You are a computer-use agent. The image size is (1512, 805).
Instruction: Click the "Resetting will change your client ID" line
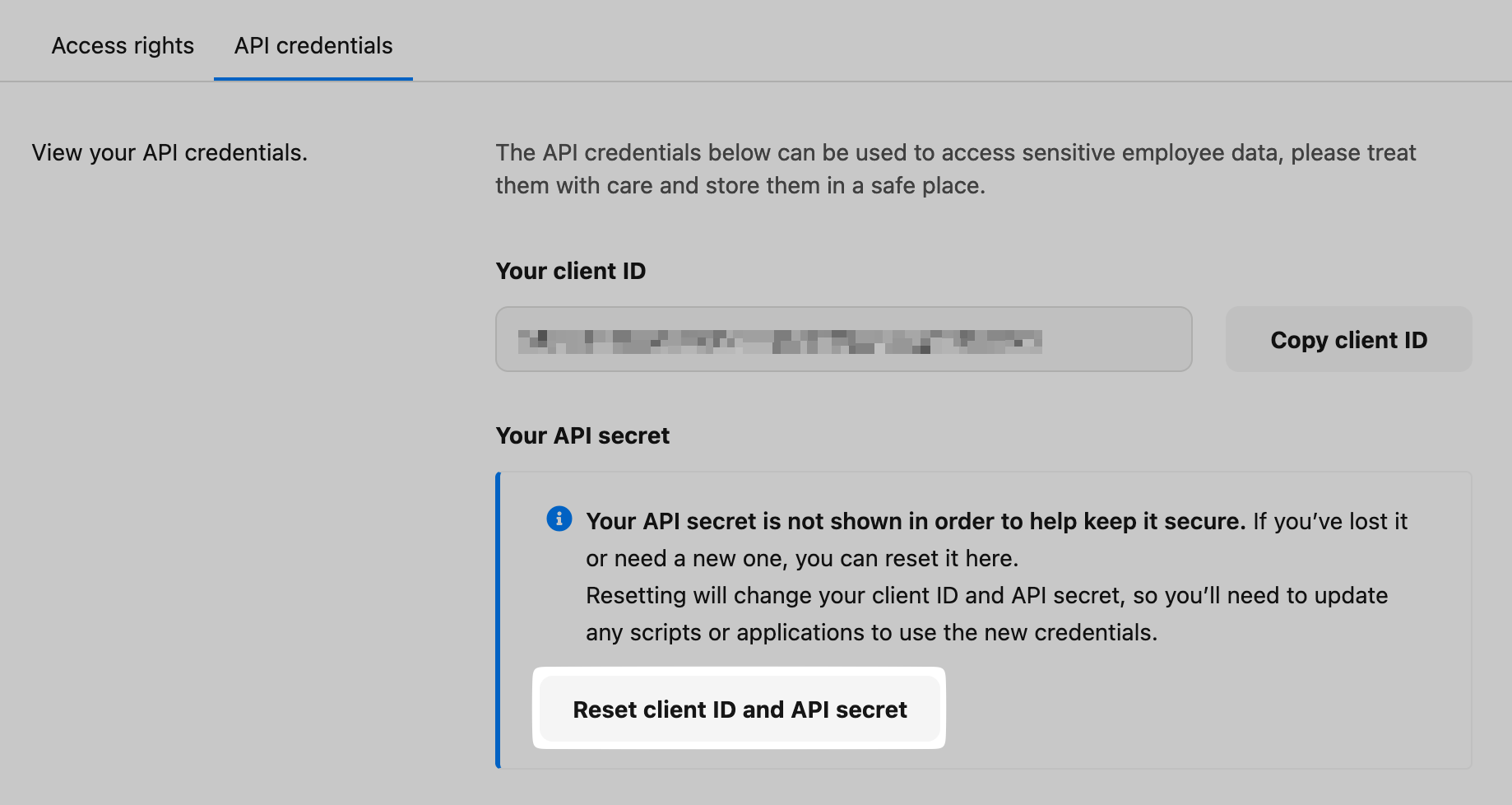tap(986, 595)
